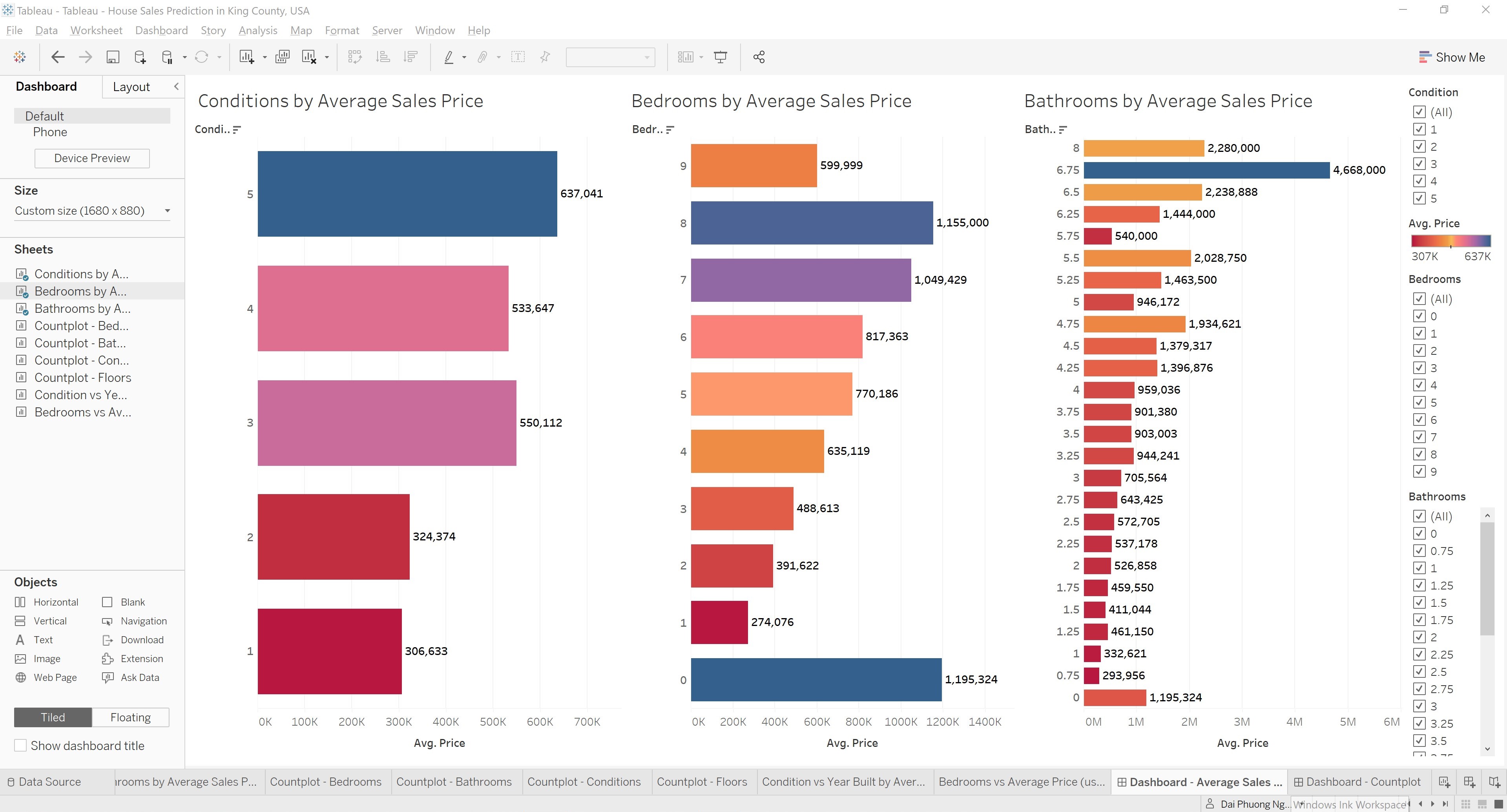Click the New Data Source icon

click(x=140, y=57)
